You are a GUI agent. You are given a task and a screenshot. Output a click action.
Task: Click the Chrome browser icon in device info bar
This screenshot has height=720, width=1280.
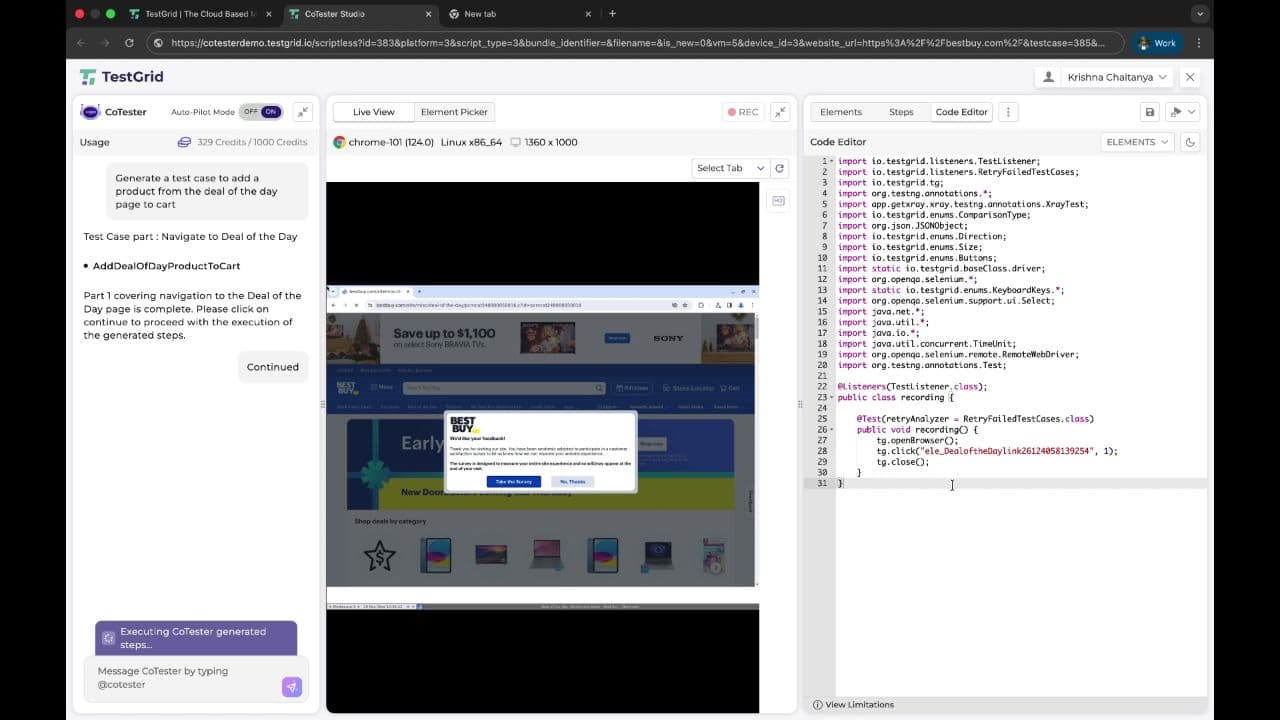pos(338,142)
